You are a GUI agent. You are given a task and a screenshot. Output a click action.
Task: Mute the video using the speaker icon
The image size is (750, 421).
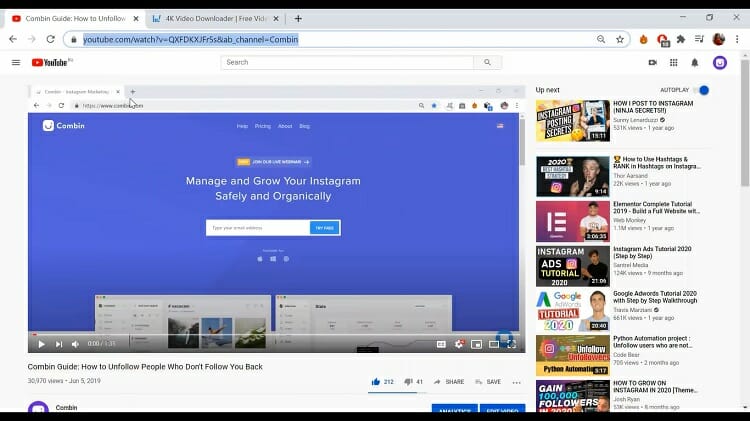[x=76, y=344]
